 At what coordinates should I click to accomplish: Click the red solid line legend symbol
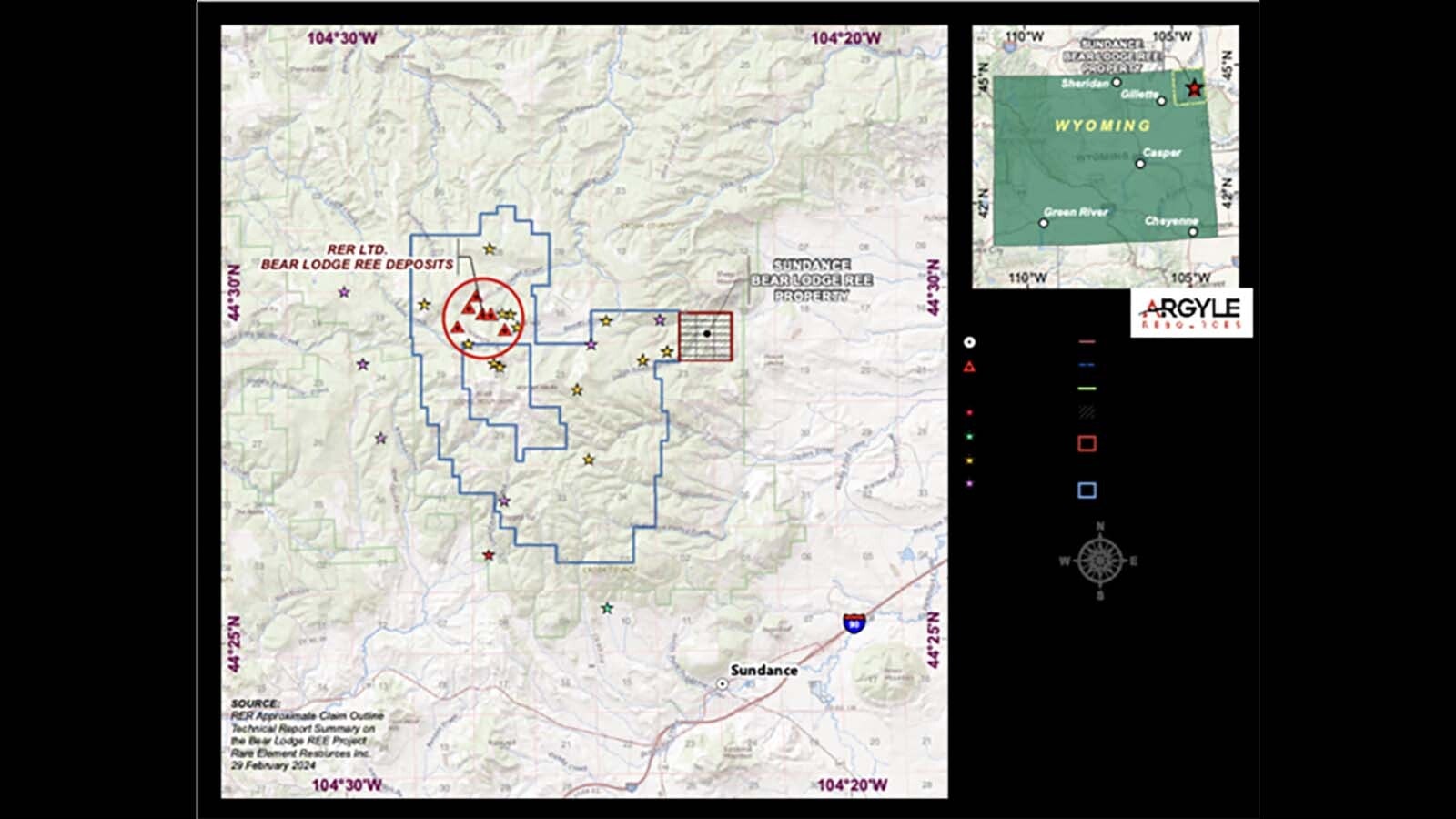1087,342
